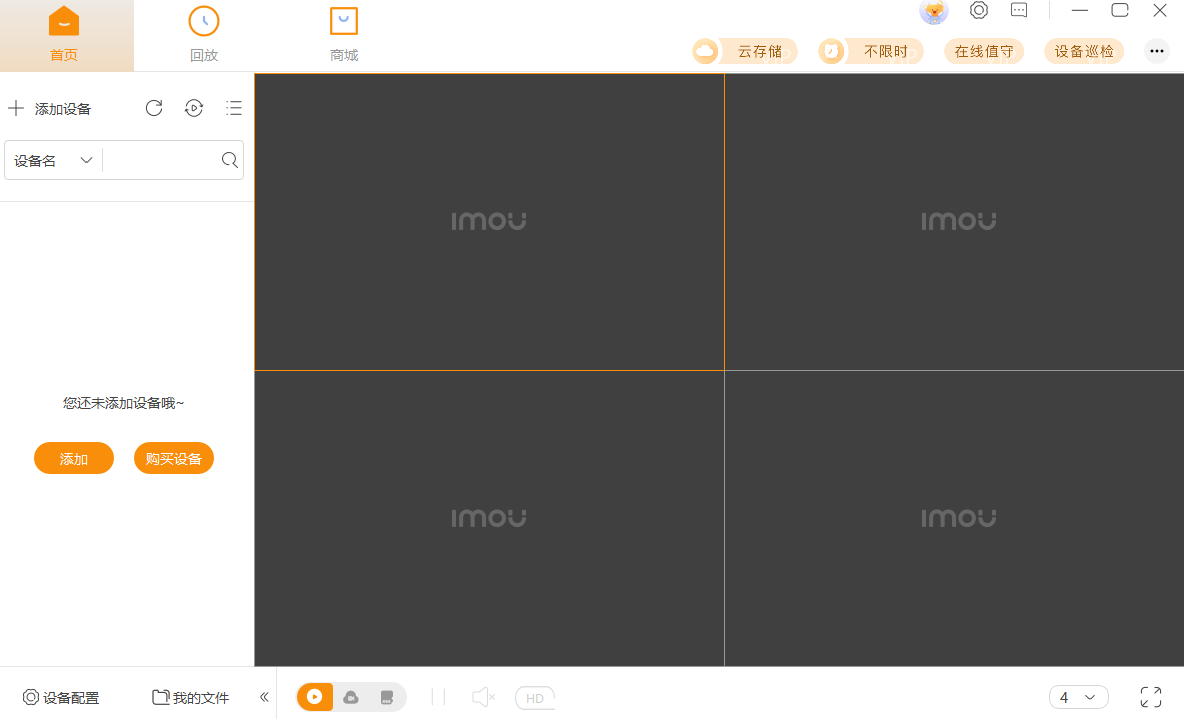Image resolution: width=1184 pixels, height=719 pixels.
Task: Open the split-screen count dropdown showing 4
Action: click(x=1078, y=697)
